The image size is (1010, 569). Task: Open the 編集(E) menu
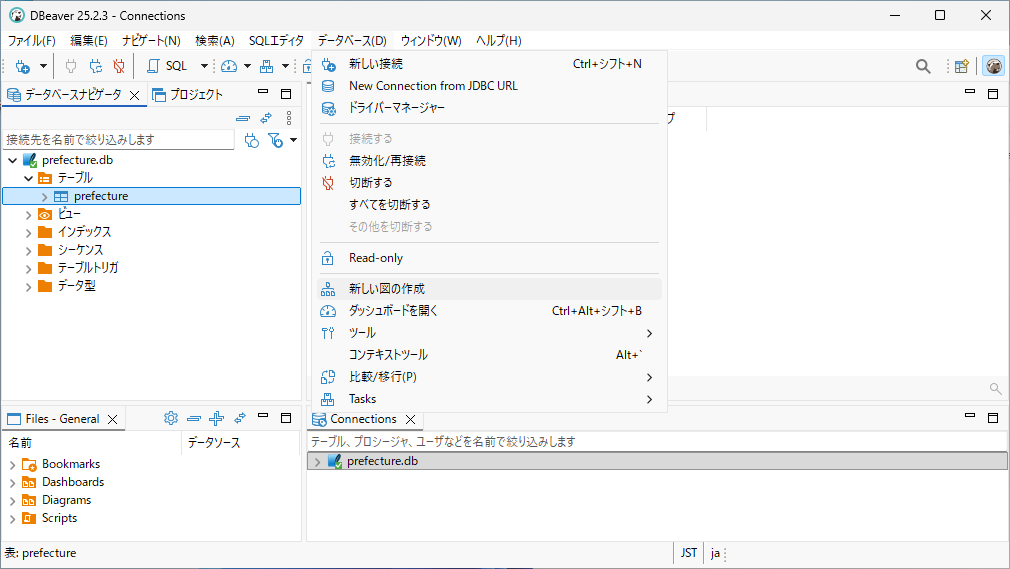click(89, 41)
